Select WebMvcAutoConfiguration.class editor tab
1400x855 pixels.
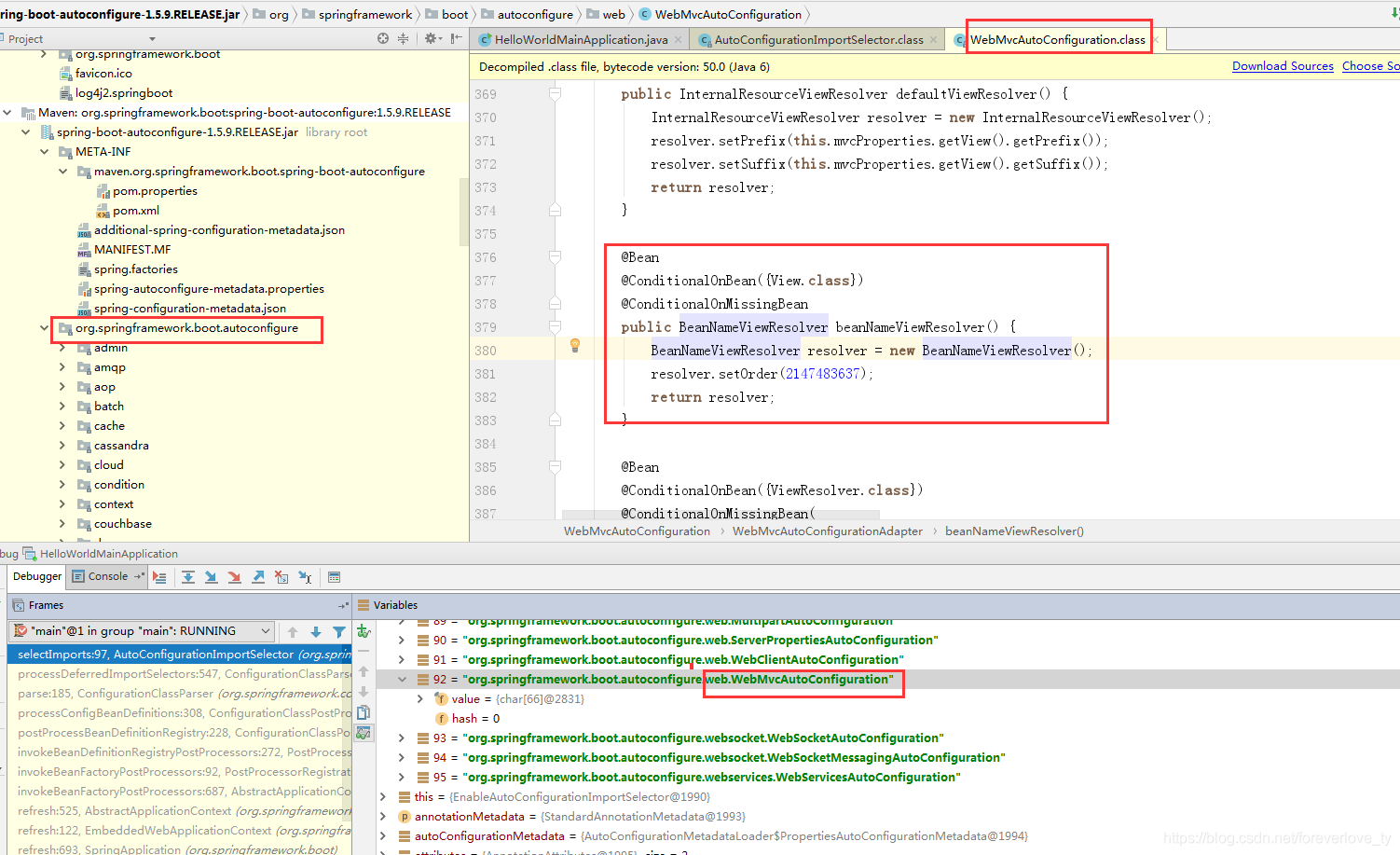point(1057,39)
